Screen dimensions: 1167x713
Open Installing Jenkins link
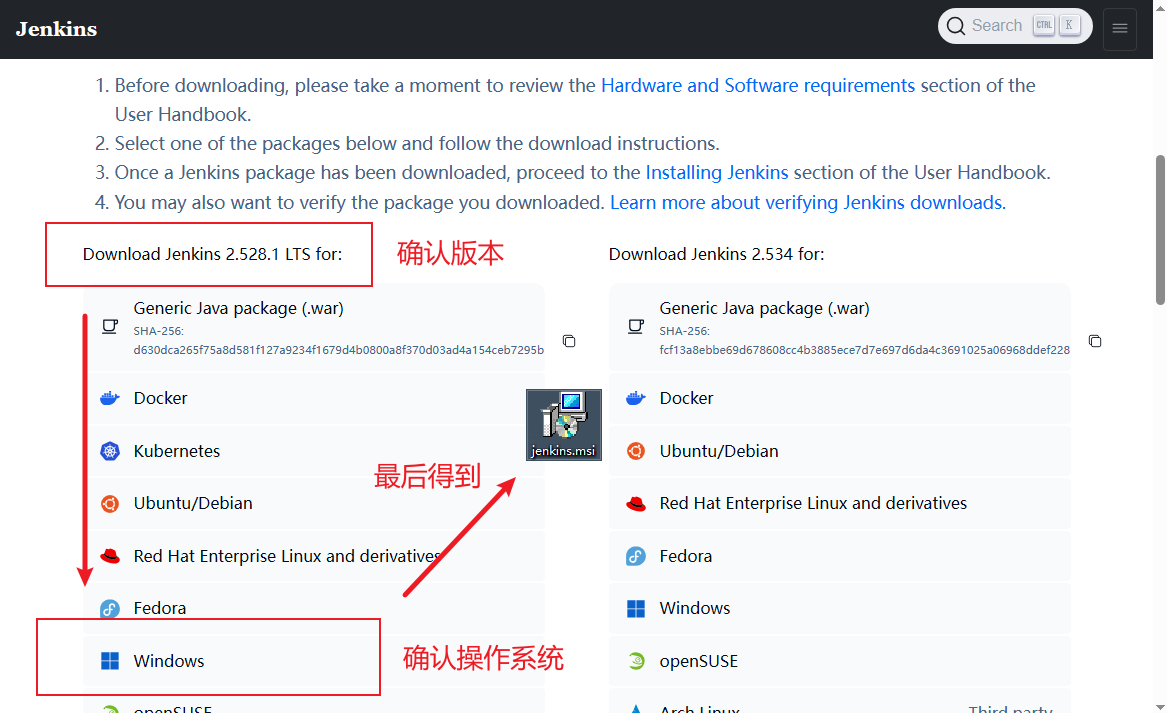[717, 173]
